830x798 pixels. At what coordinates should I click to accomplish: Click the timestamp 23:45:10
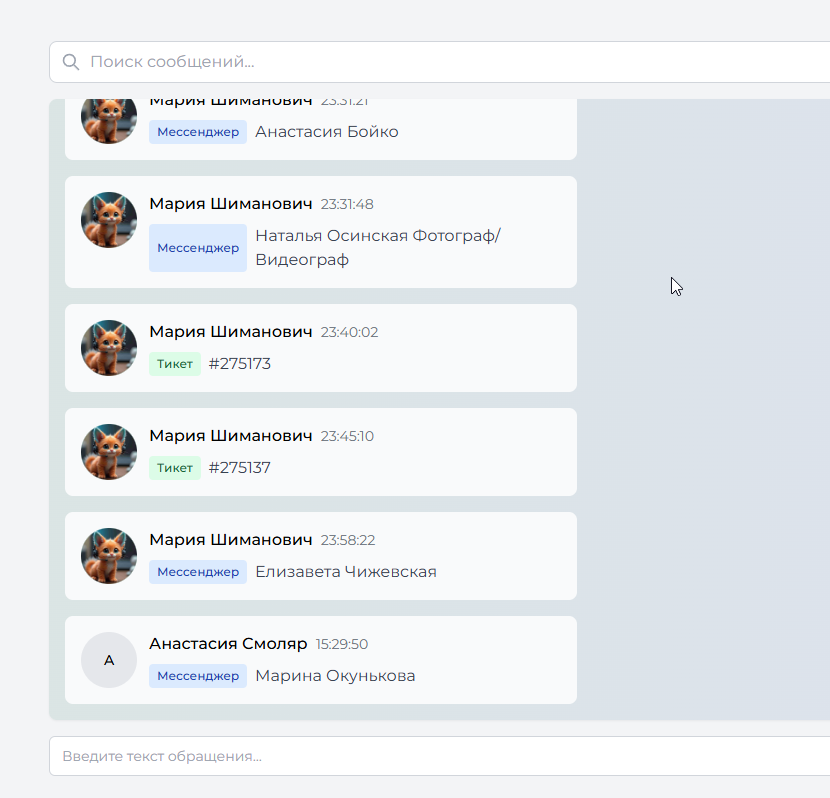(347, 436)
